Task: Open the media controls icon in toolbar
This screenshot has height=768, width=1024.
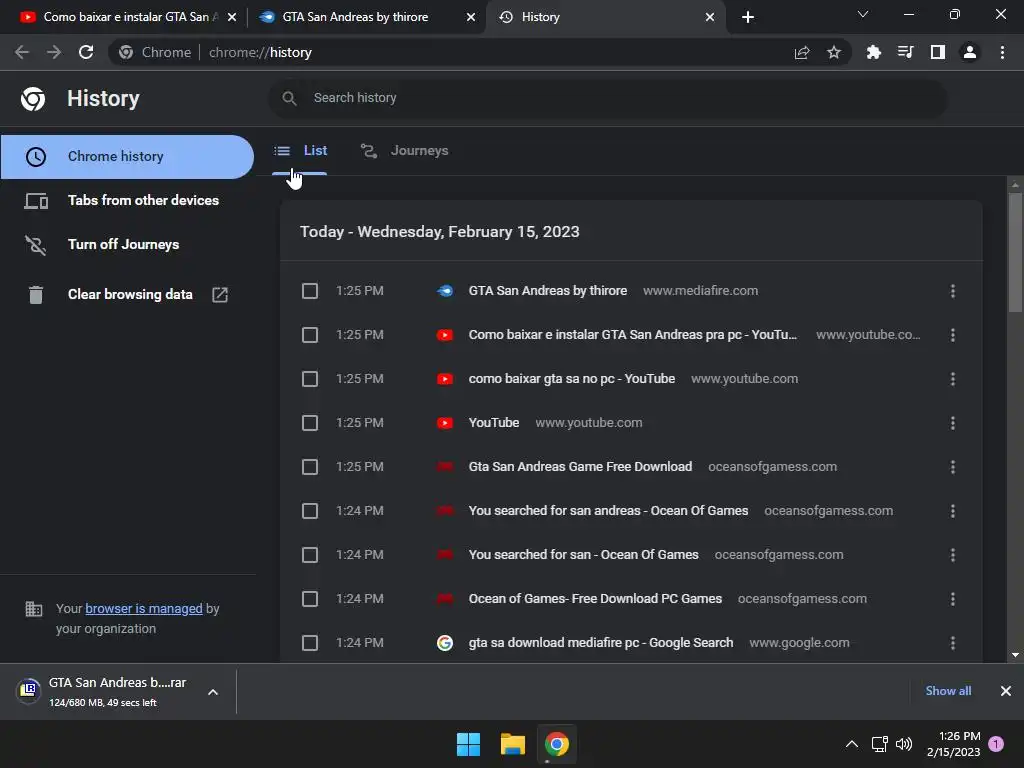Action: pos(905,52)
